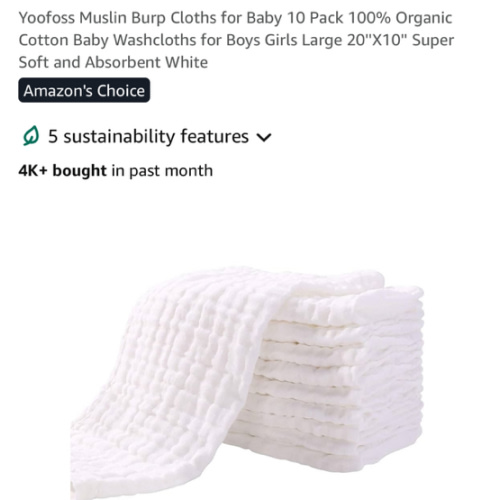Click the green leaf sustainability icon

click(31, 136)
